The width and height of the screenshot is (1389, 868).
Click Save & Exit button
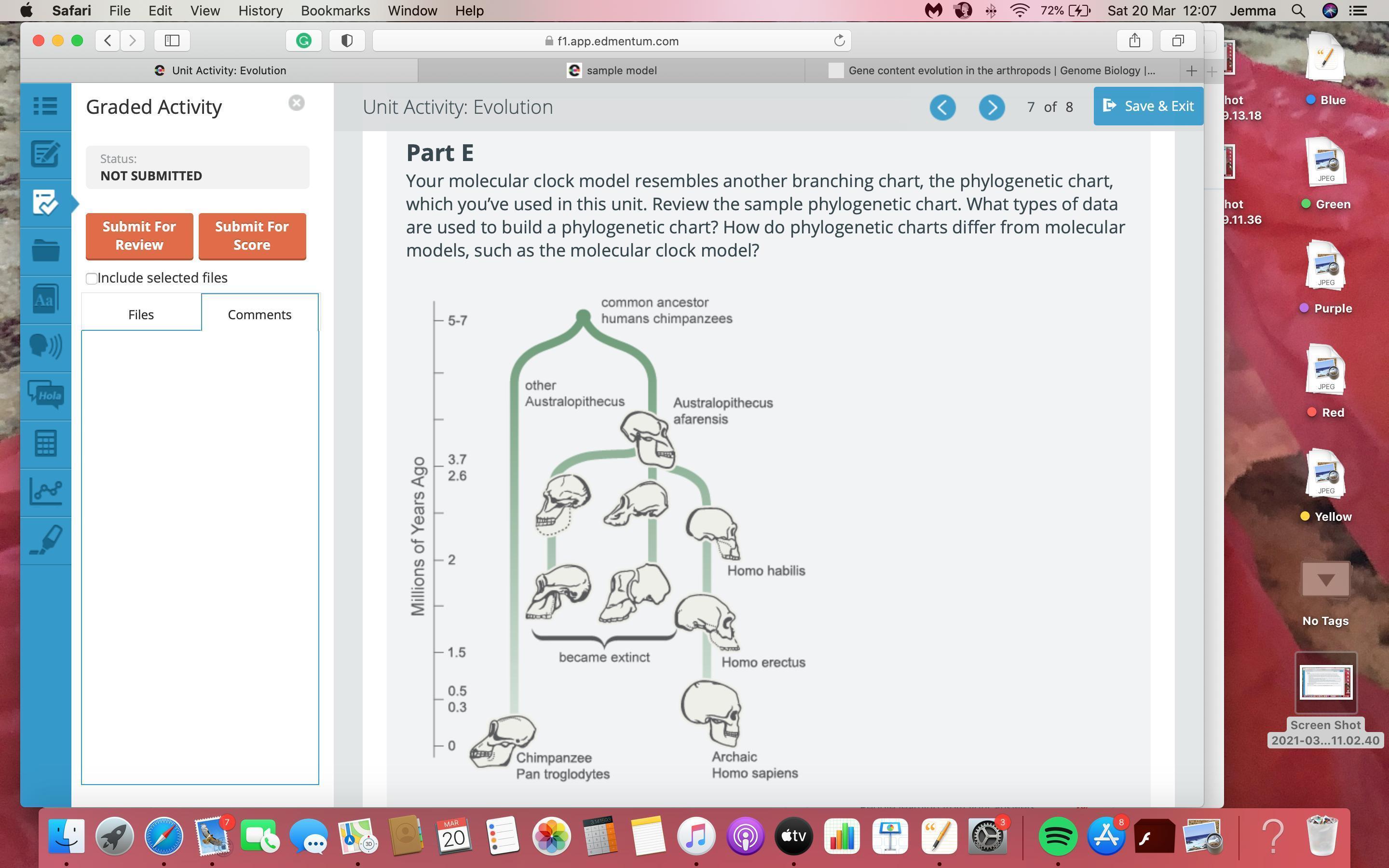click(1147, 106)
